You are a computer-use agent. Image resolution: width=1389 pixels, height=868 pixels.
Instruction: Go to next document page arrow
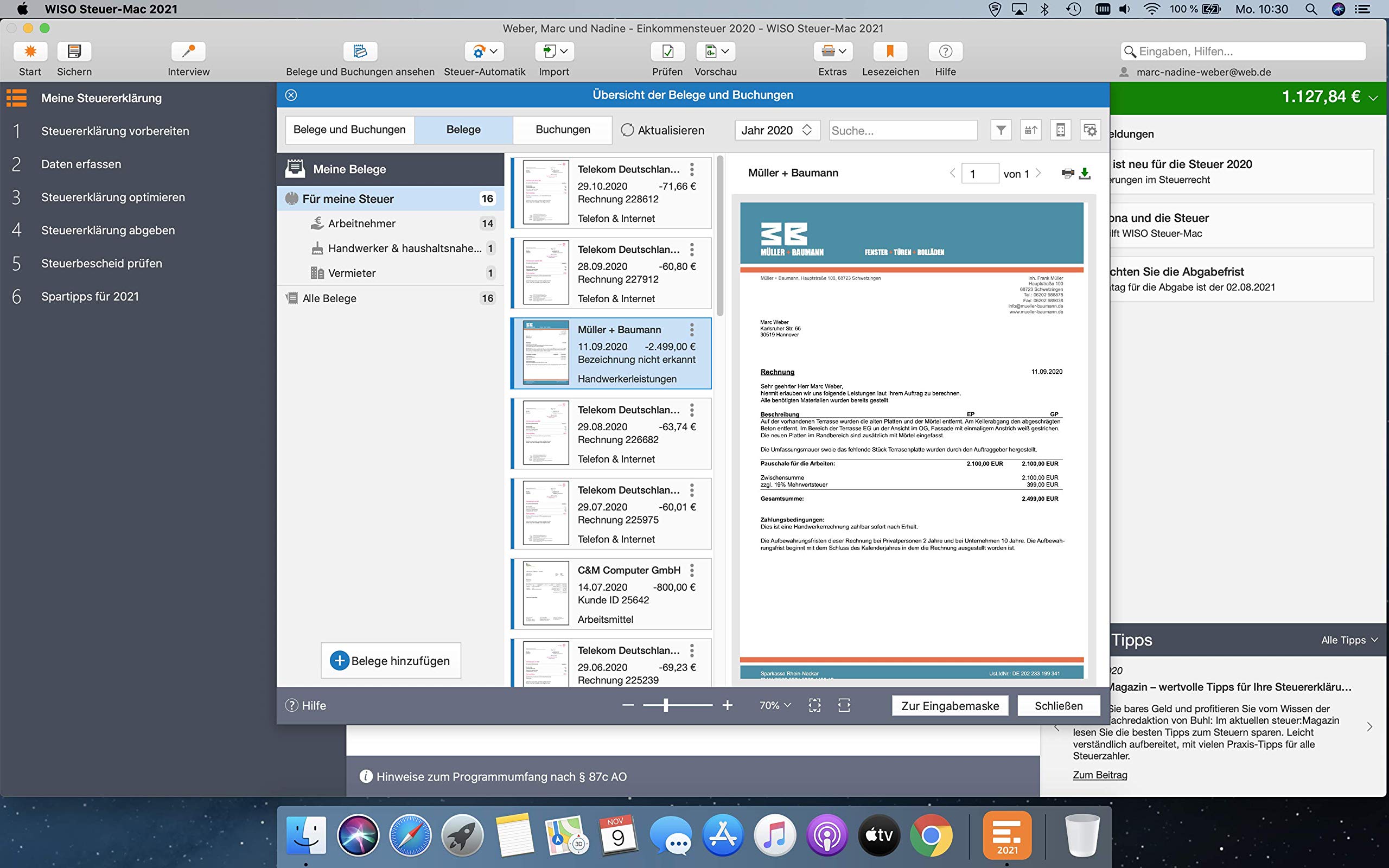1038,174
